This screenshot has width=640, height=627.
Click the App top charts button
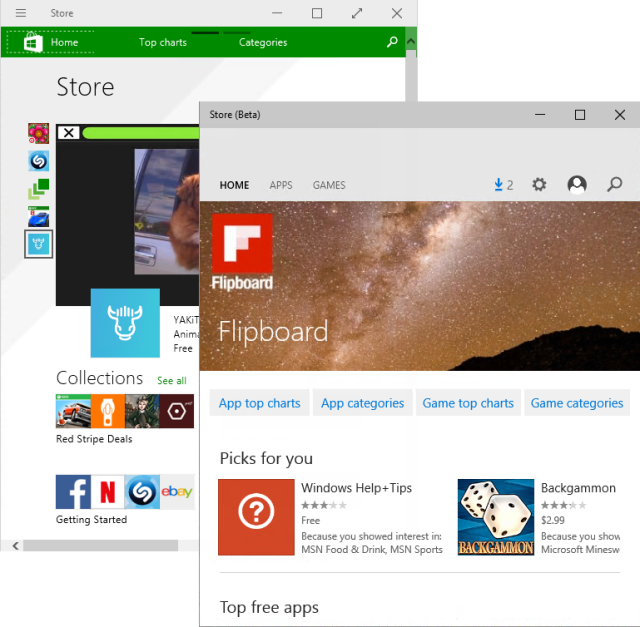pyautogui.click(x=260, y=403)
